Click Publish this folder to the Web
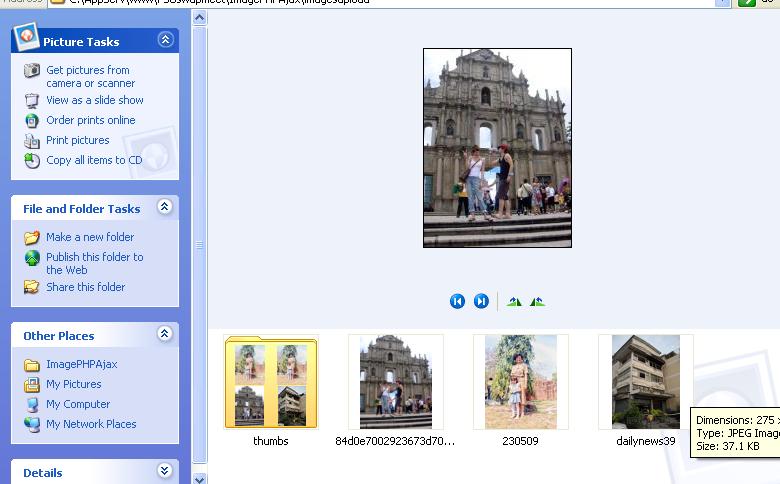780x484 pixels. coord(95,263)
